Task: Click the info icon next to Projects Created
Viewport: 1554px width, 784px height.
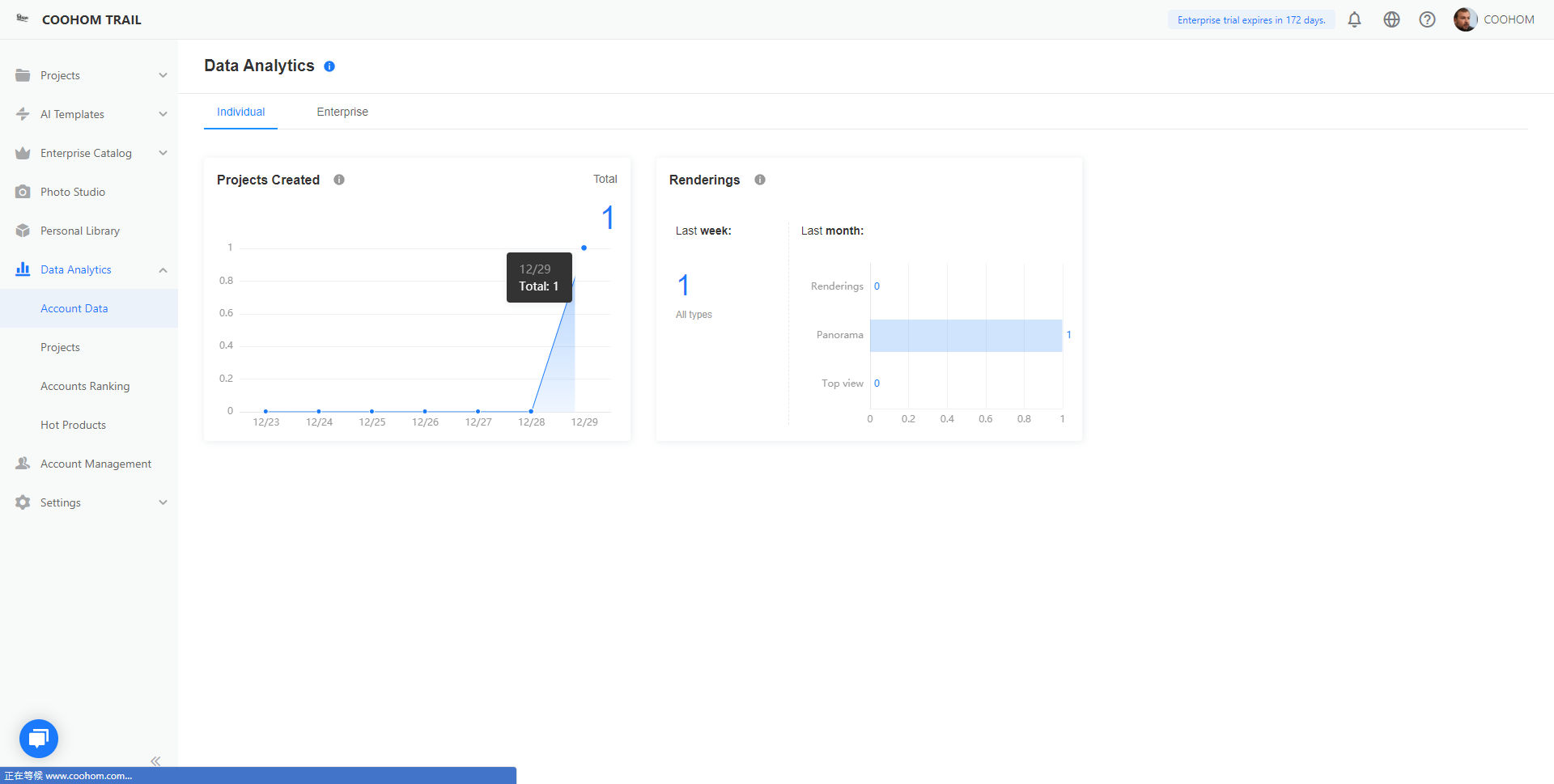Action: [x=339, y=180]
